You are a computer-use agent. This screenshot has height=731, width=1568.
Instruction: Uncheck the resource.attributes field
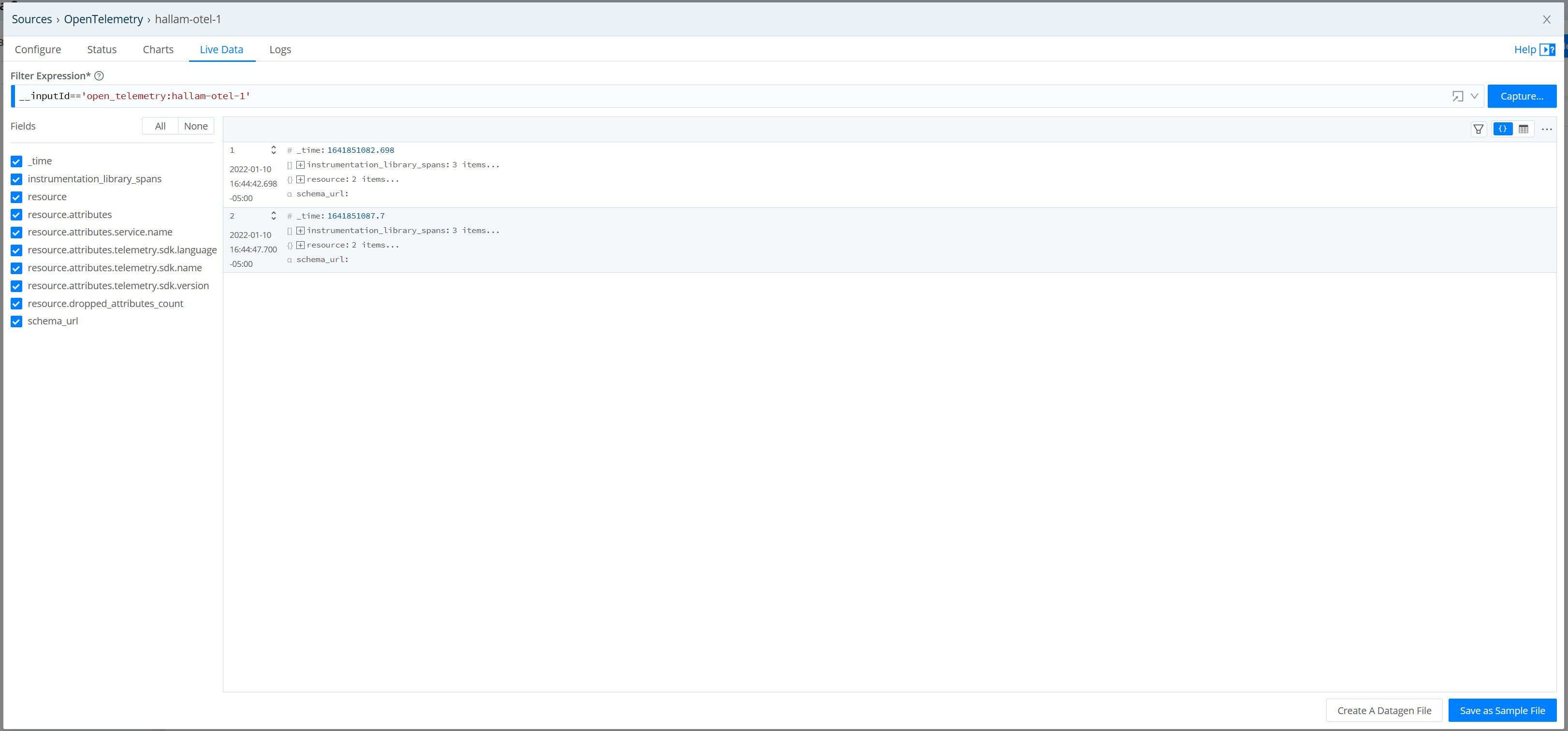(16, 214)
